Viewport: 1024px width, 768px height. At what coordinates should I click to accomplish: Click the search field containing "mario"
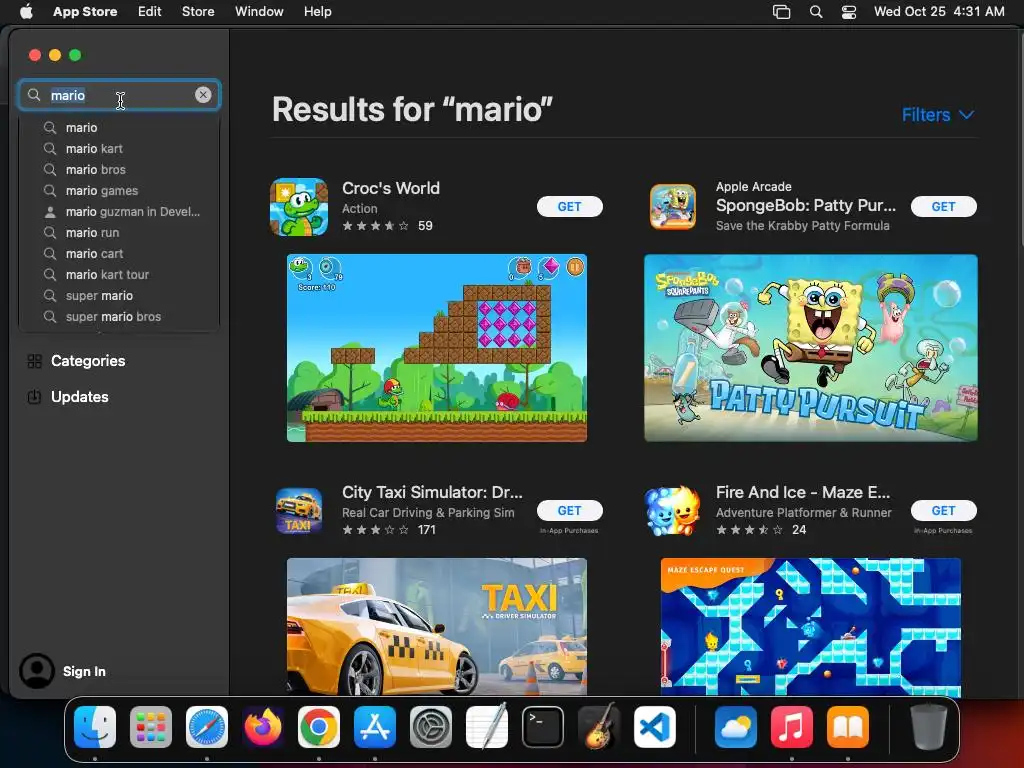point(119,95)
